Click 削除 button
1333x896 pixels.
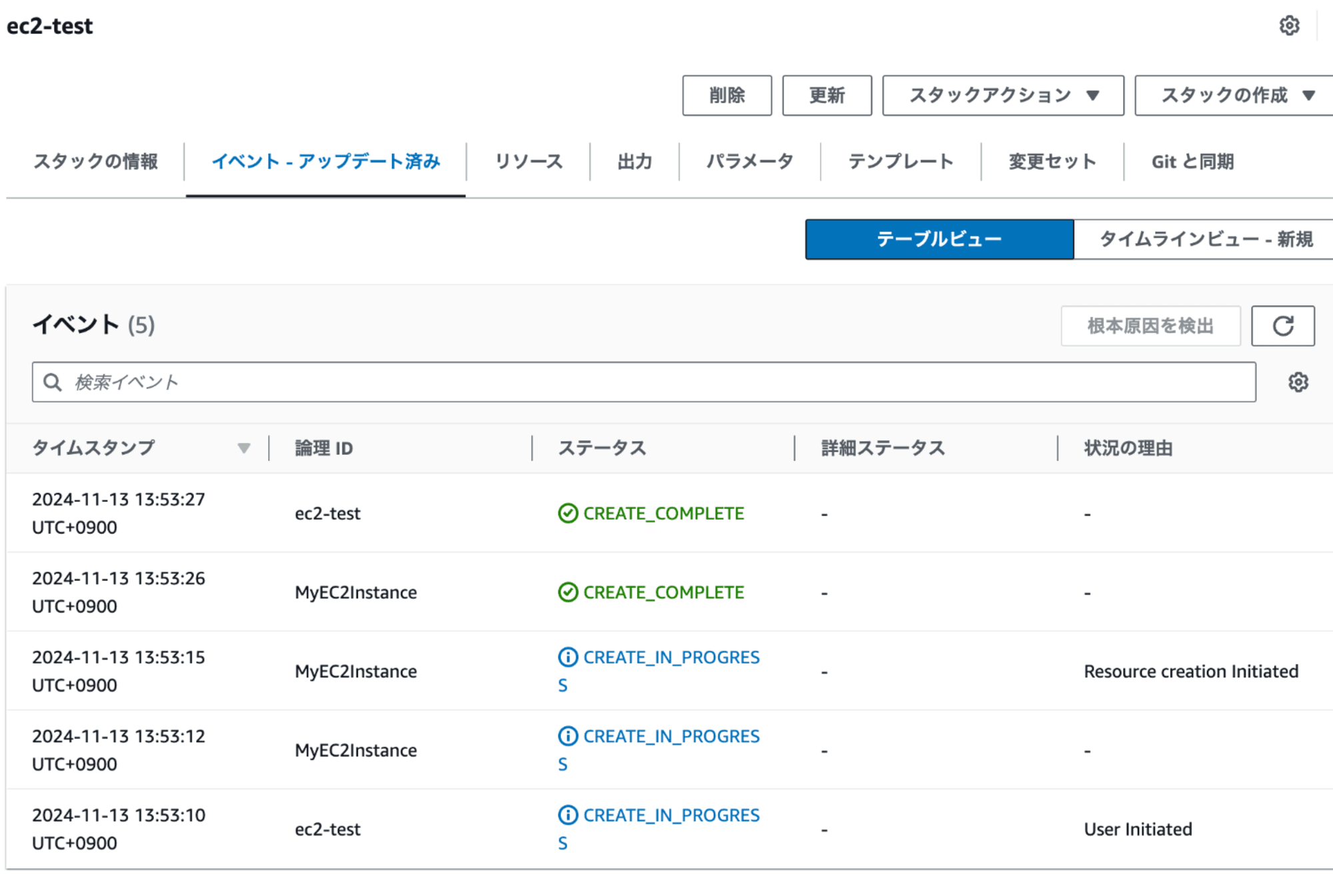(726, 95)
